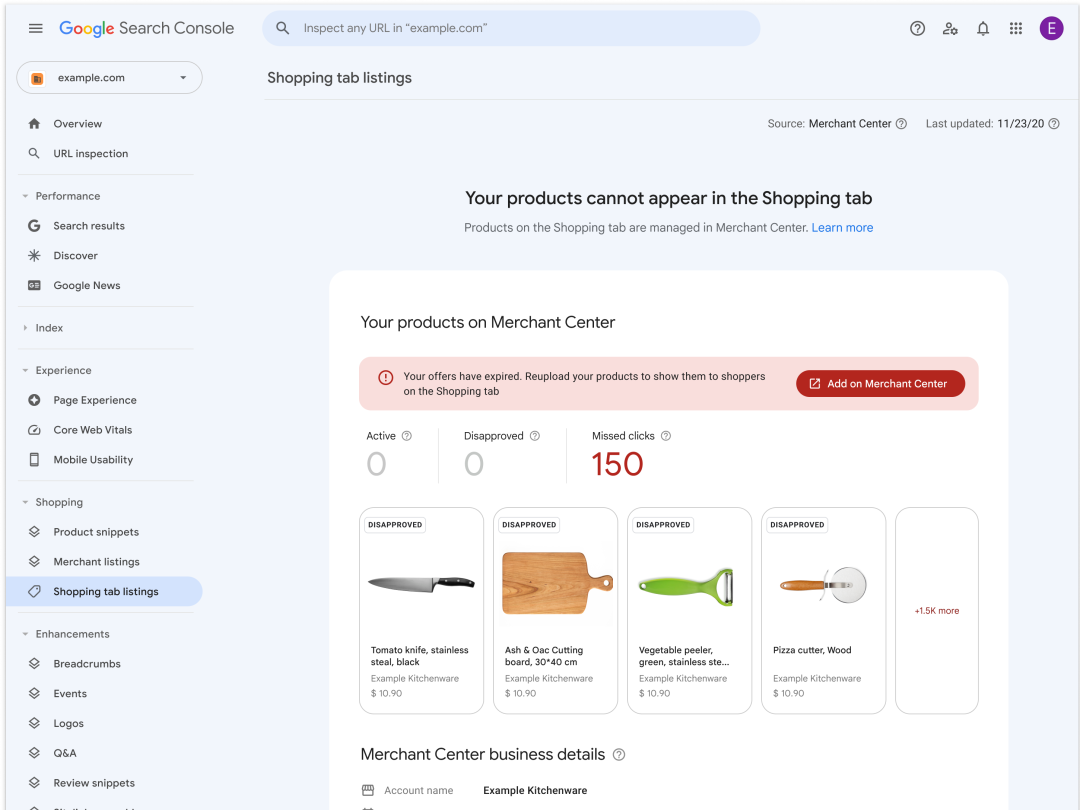Click Disapproved badge on Tomato knife card
Viewport: 1080px width, 810px height.
(395, 525)
